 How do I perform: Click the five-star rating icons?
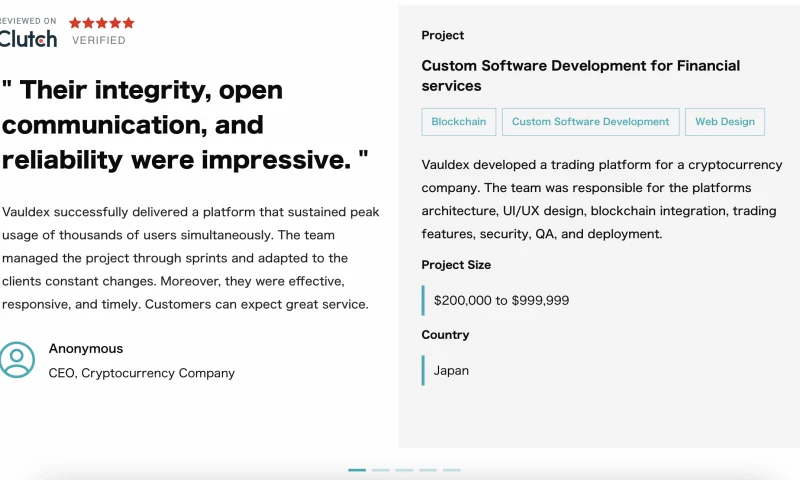(x=101, y=22)
